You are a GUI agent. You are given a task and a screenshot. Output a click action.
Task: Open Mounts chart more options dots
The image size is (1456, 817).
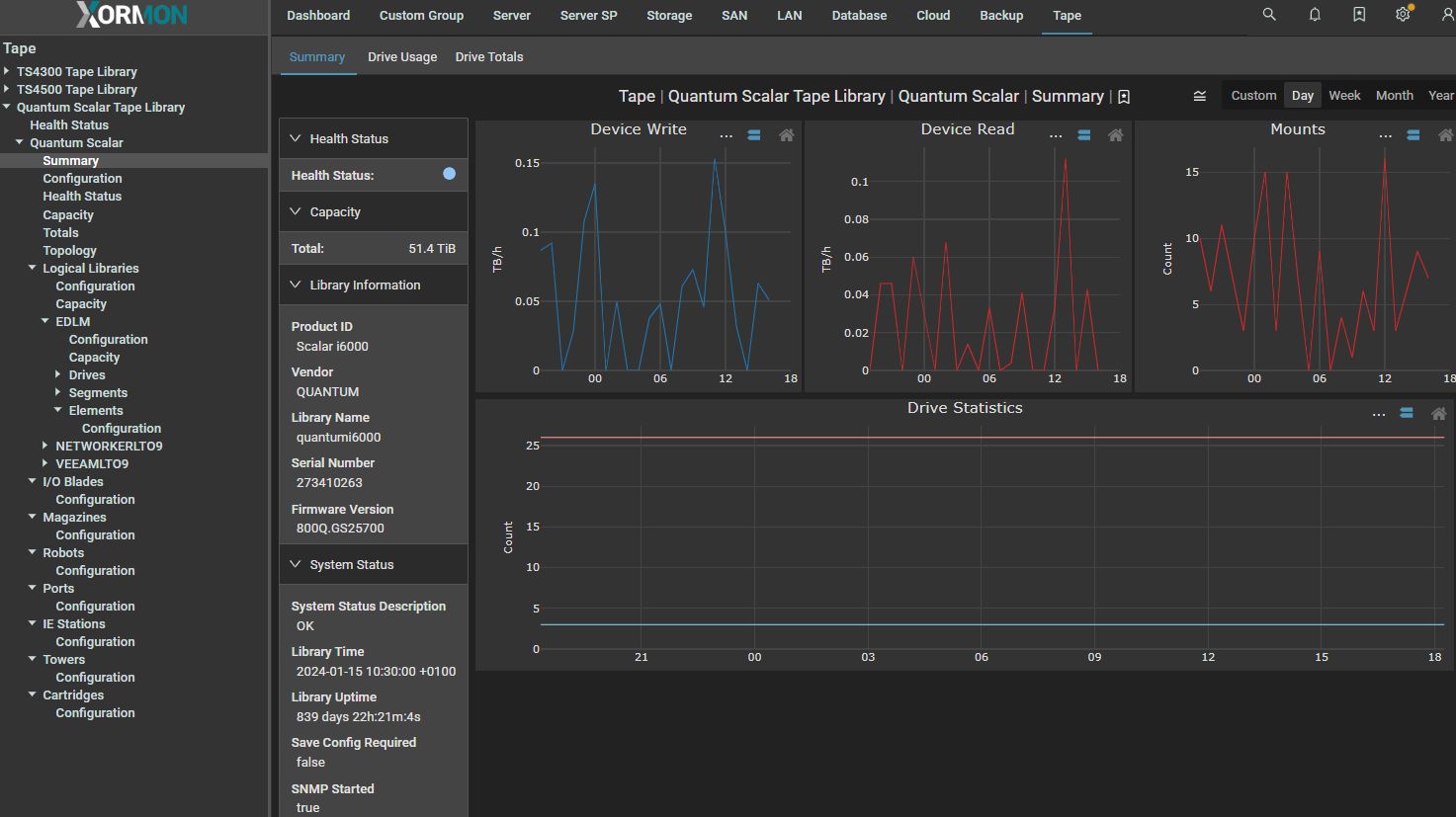coord(1386,135)
